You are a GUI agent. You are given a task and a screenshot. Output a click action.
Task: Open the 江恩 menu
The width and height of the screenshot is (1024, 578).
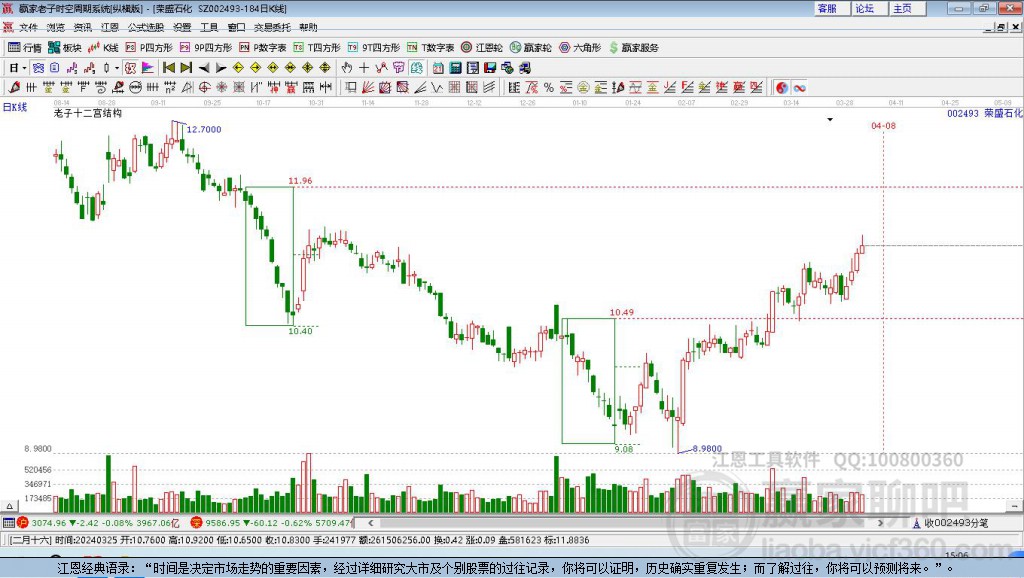click(x=110, y=27)
